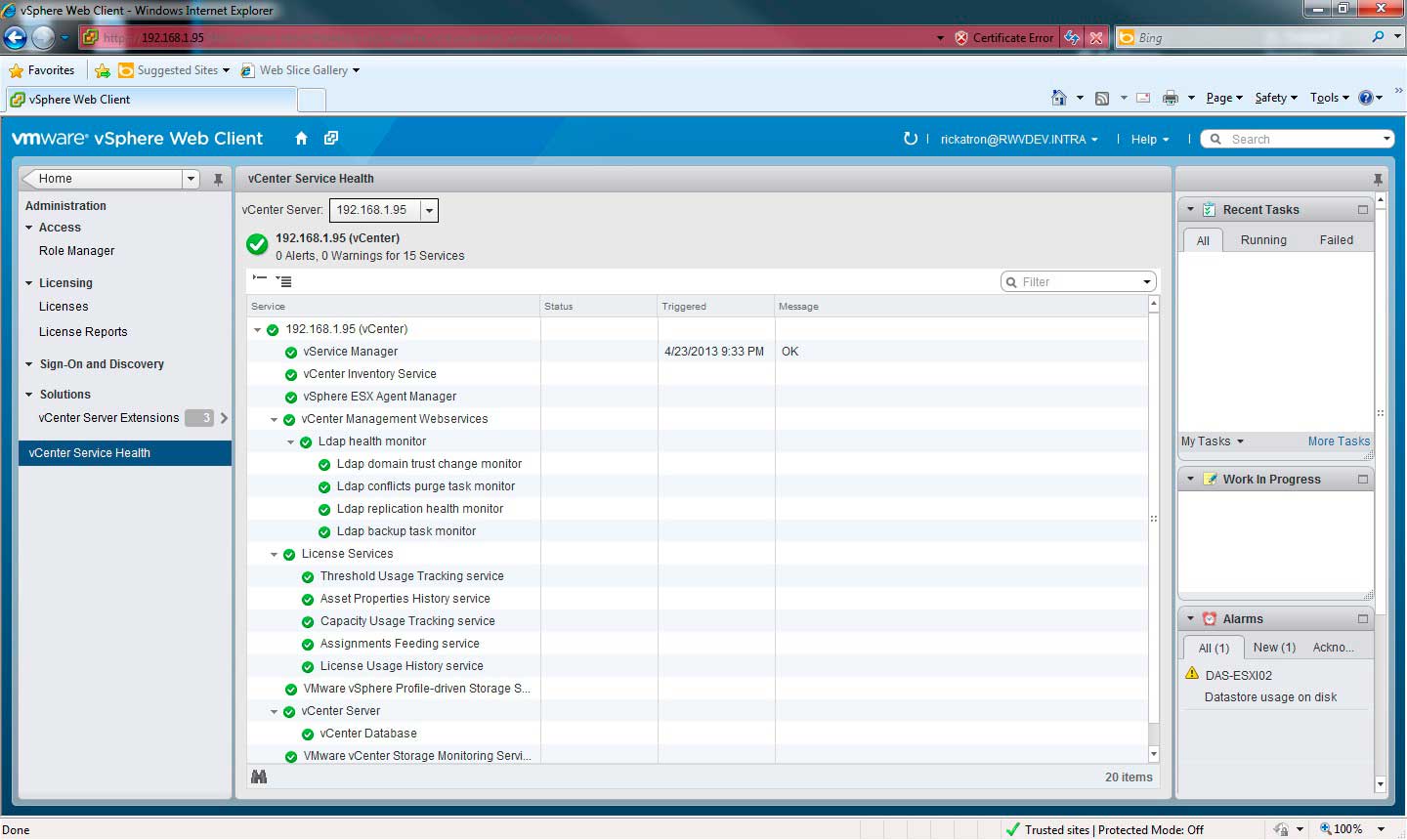Open the IE Tools menu
Image resolution: width=1407 pixels, height=840 pixels.
[x=1330, y=98]
